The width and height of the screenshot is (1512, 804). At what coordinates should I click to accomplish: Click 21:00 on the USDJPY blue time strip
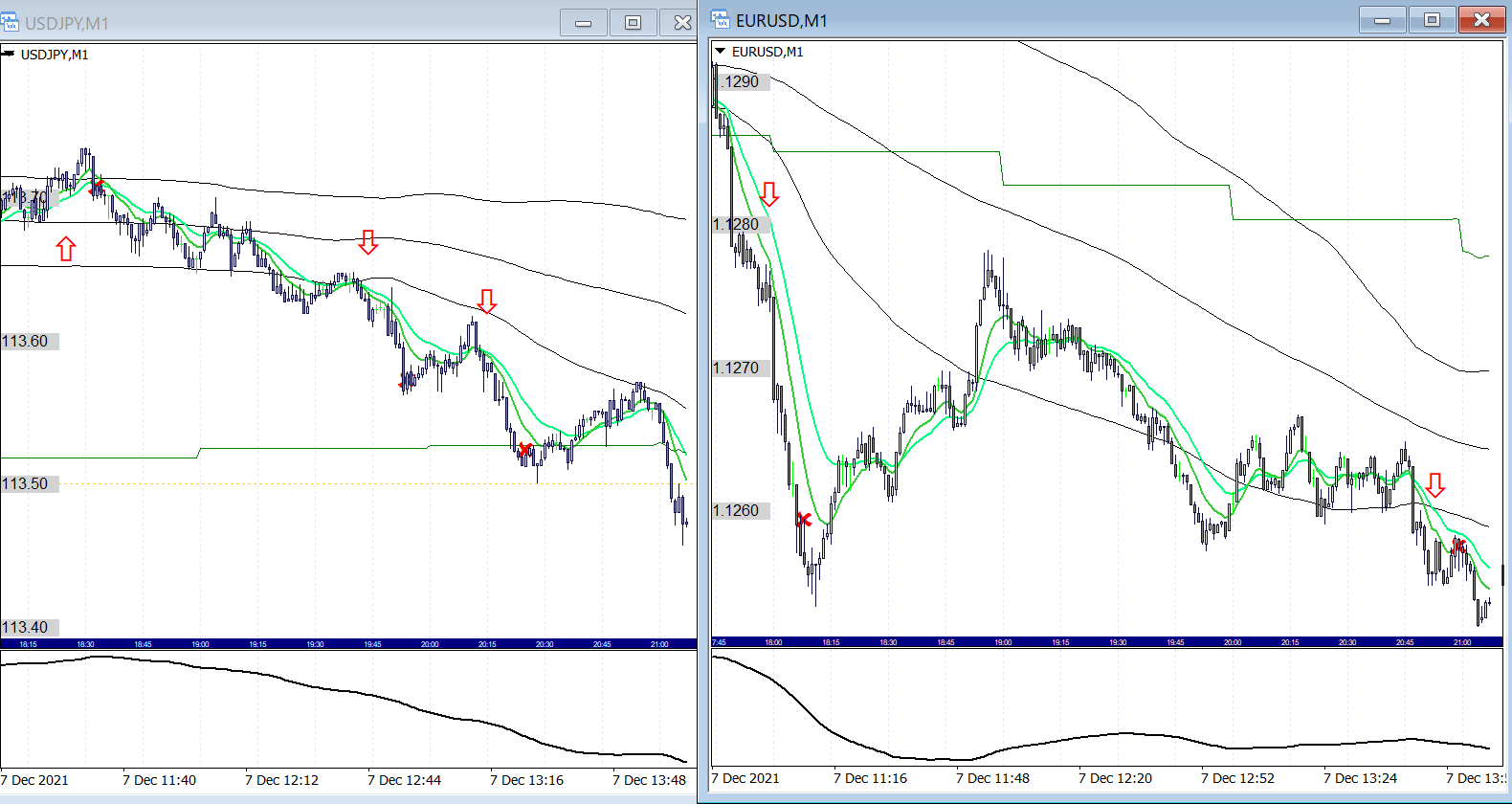click(x=659, y=645)
